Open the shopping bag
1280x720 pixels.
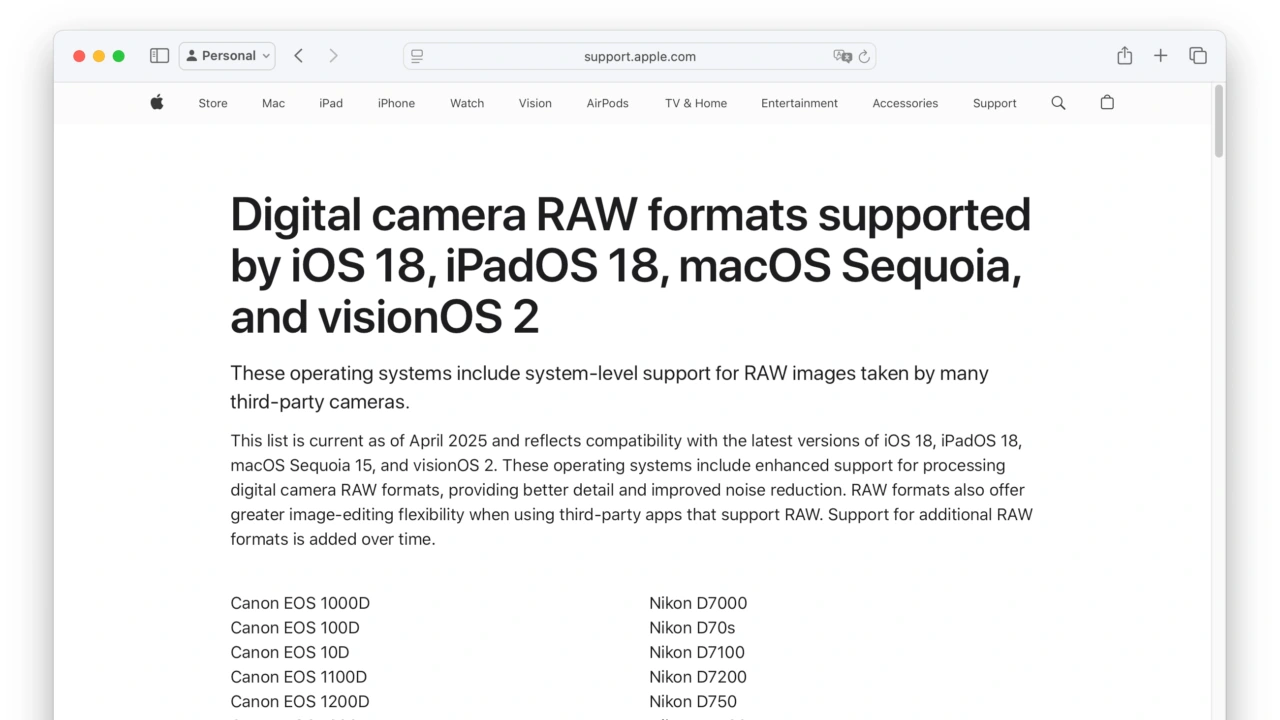[x=1107, y=103]
